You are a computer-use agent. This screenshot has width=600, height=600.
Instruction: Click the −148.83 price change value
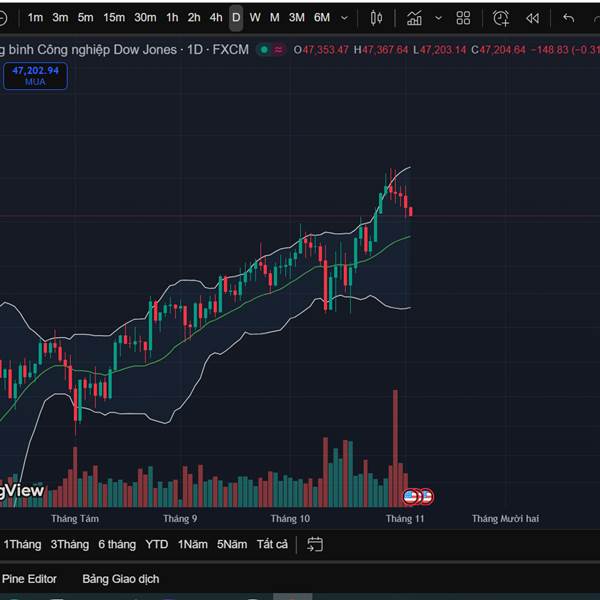point(549,50)
